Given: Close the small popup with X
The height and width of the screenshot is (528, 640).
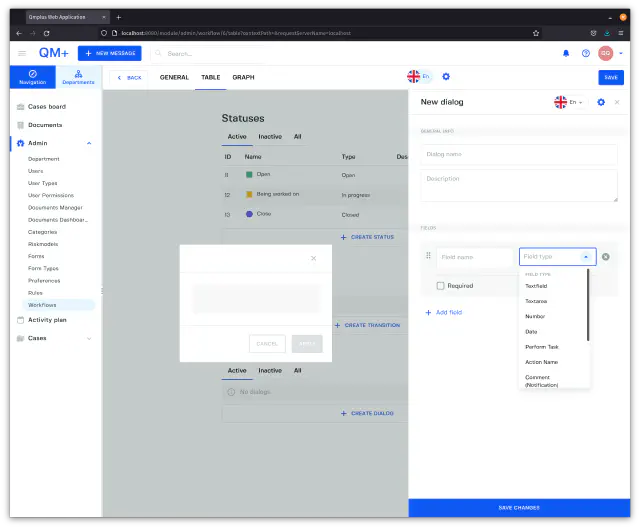Looking at the screenshot, I should (313, 259).
